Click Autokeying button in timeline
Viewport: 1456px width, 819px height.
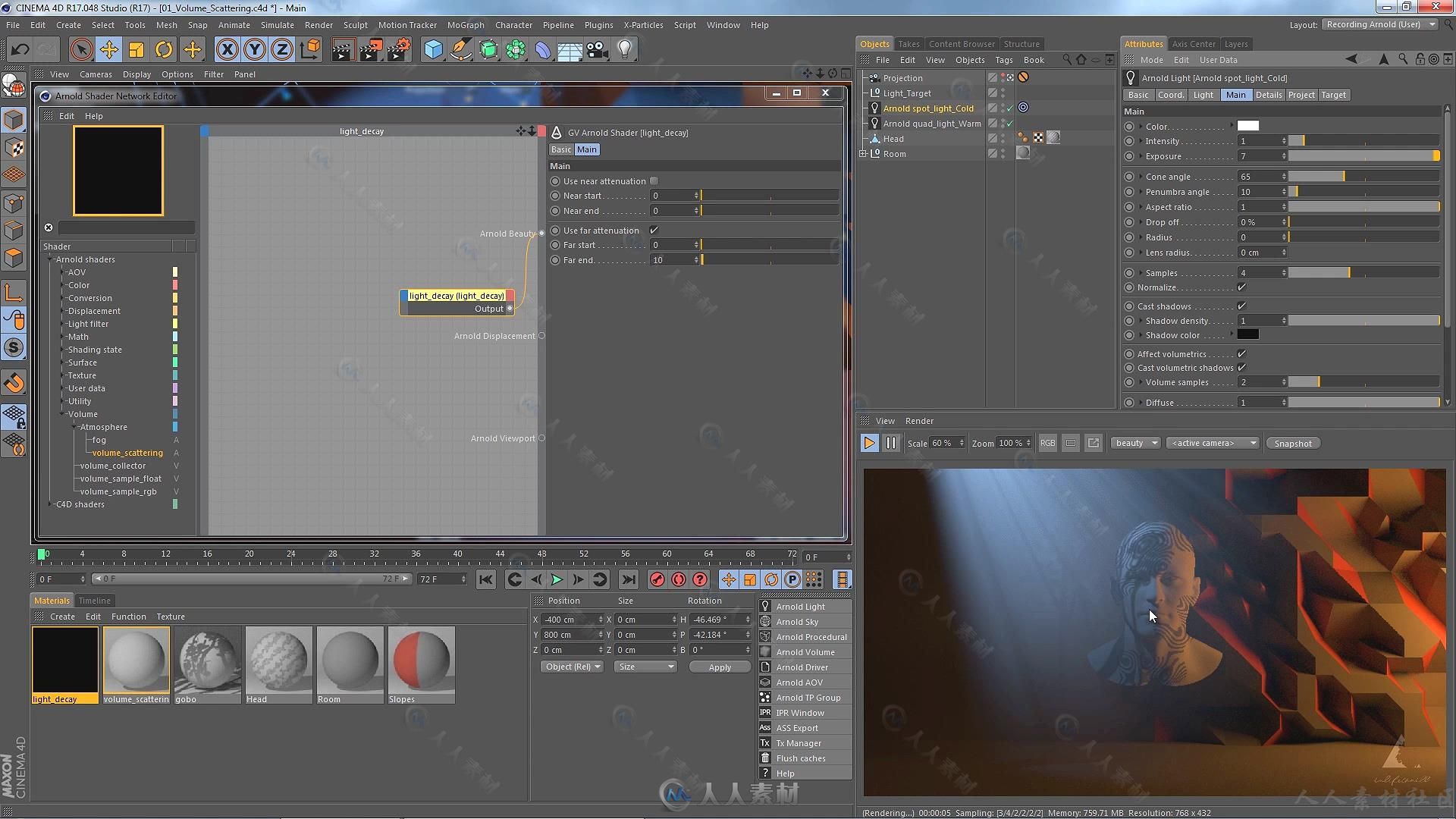pyautogui.click(x=679, y=579)
